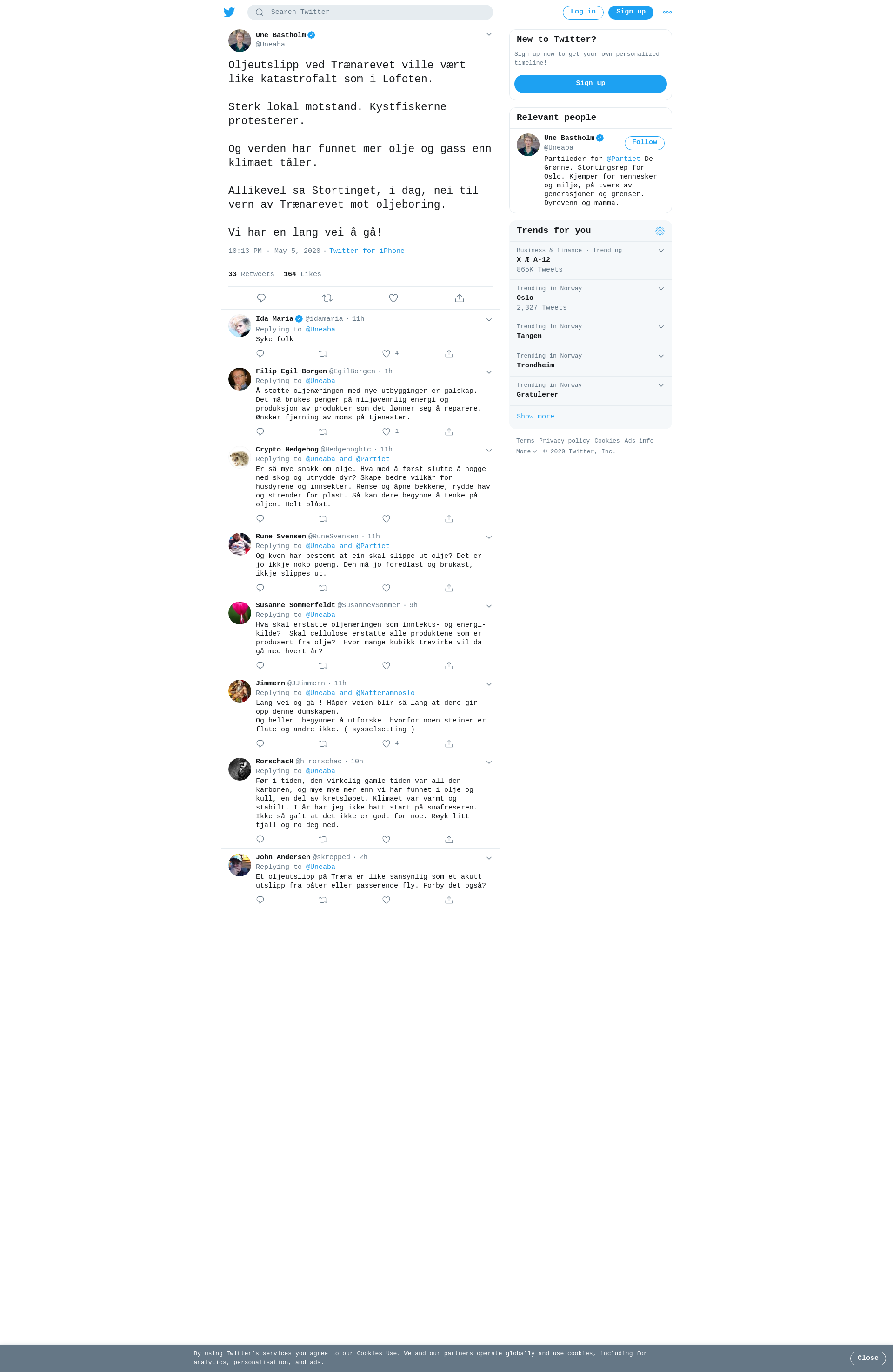Expand the main tweet options chevron
The height and width of the screenshot is (1372, 893).
click(x=489, y=34)
